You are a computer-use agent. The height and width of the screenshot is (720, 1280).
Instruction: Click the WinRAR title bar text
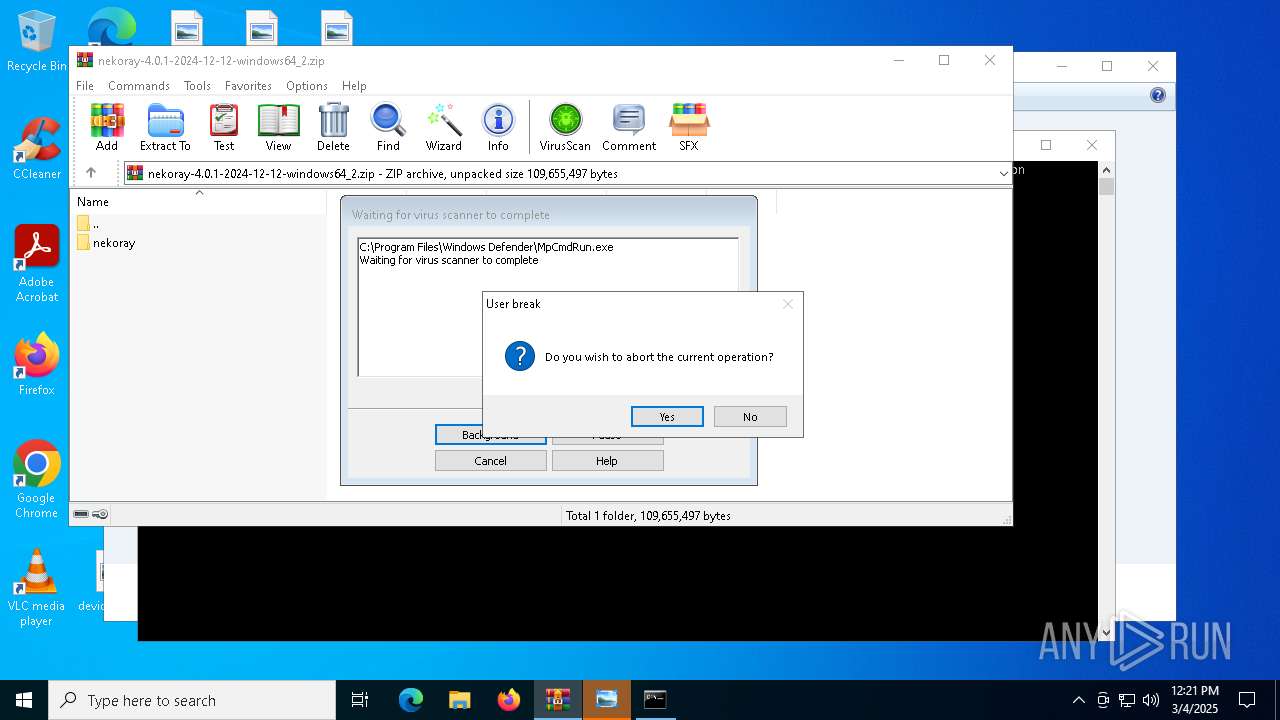[211, 61]
